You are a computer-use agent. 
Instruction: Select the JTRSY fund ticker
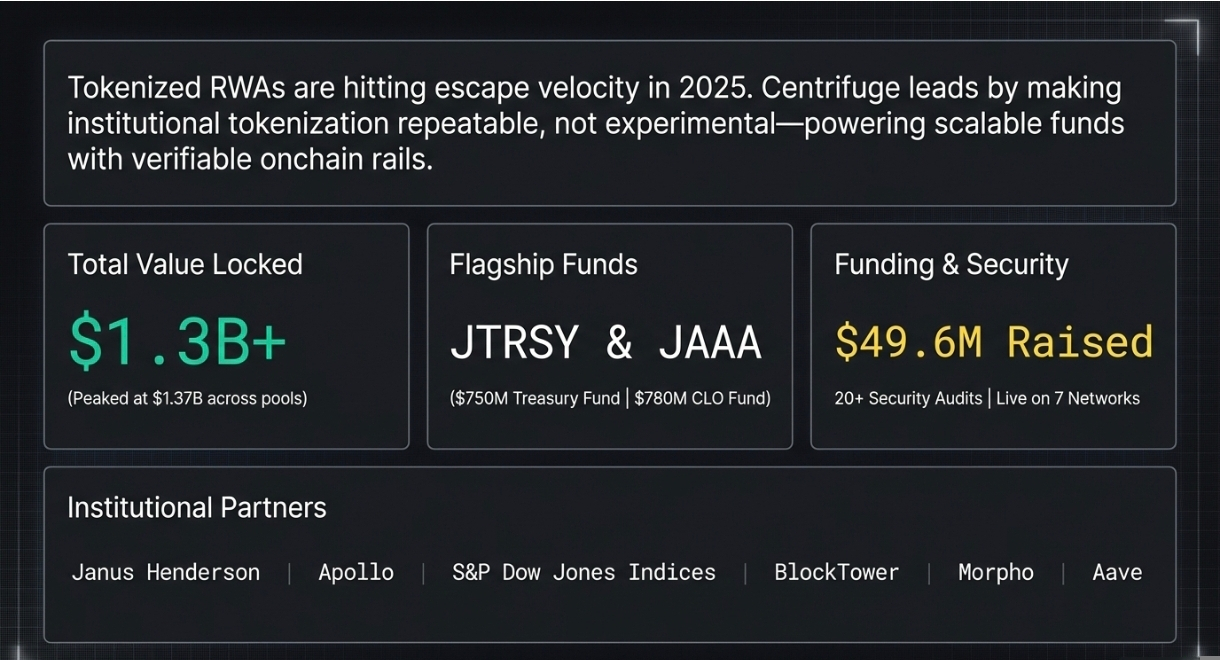[x=514, y=342]
